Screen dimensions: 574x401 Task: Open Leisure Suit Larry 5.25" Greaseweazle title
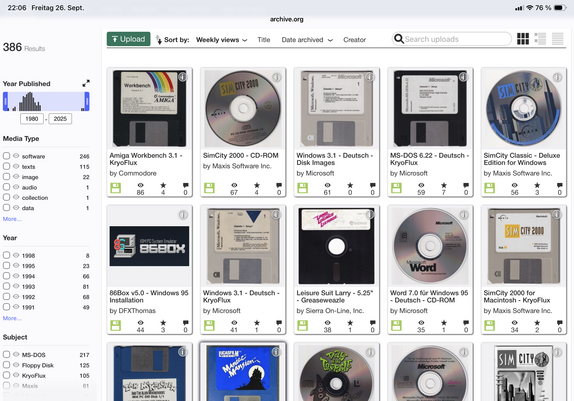[335, 296]
